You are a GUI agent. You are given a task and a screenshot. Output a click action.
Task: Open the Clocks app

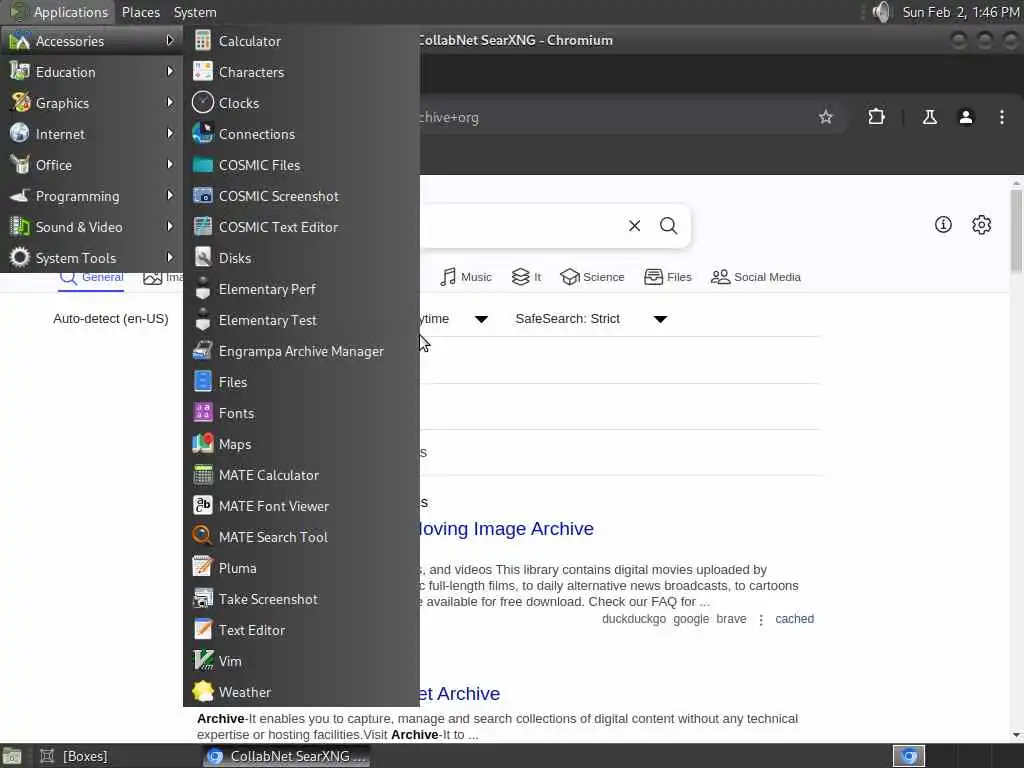pyautogui.click(x=301, y=103)
